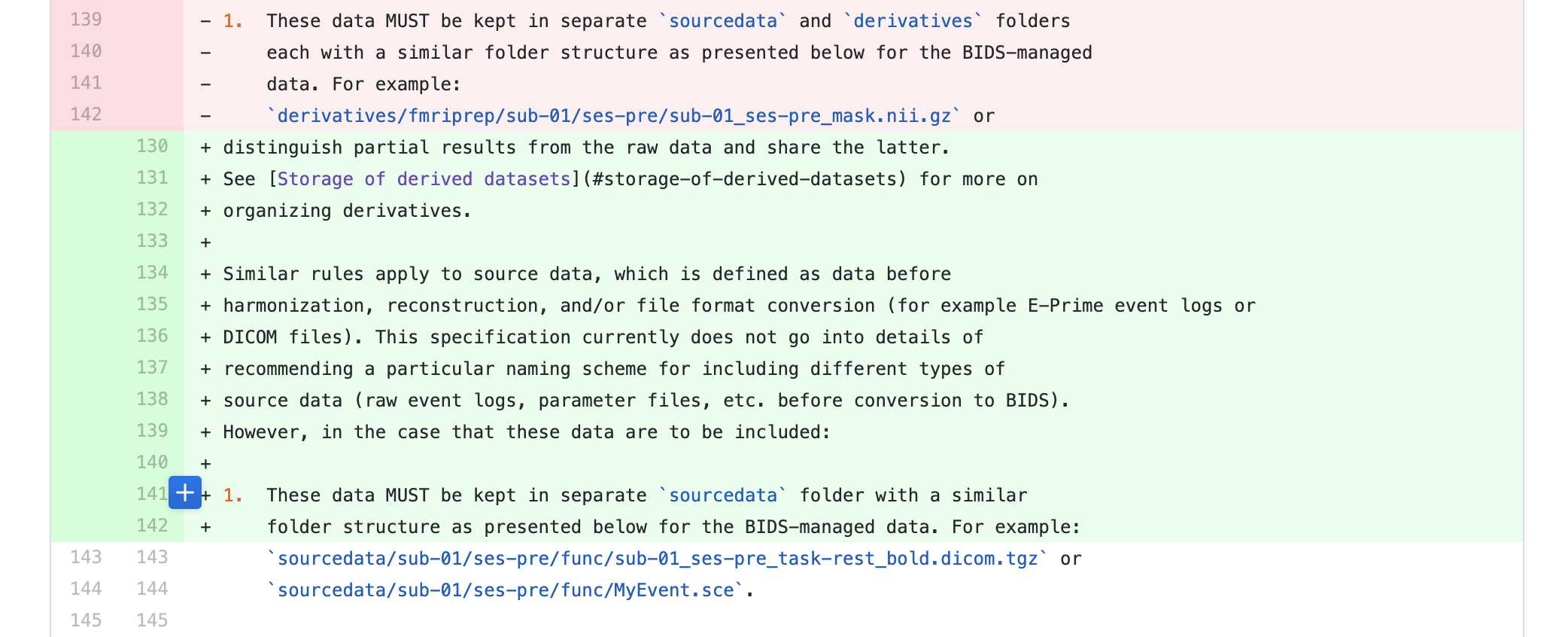The width and height of the screenshot is (1568, 637).
Task: Select deleted line number 139
Action: coord(86,20)
